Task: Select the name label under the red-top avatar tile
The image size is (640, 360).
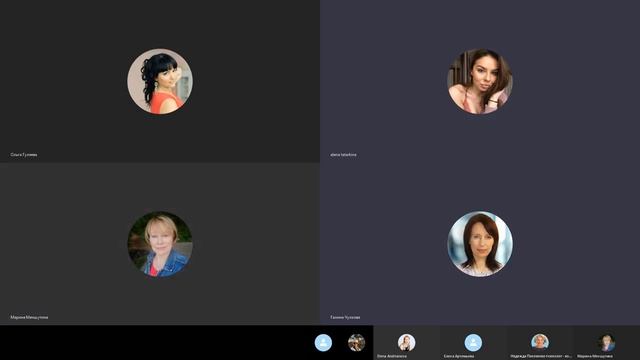Action: [24, 155]
